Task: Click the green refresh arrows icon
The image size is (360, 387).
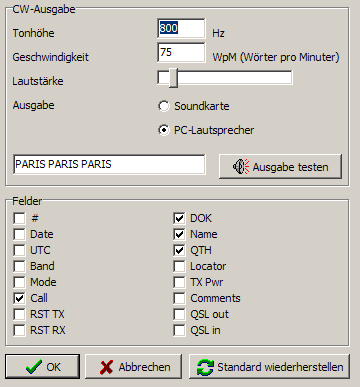Action: point(205,367)
